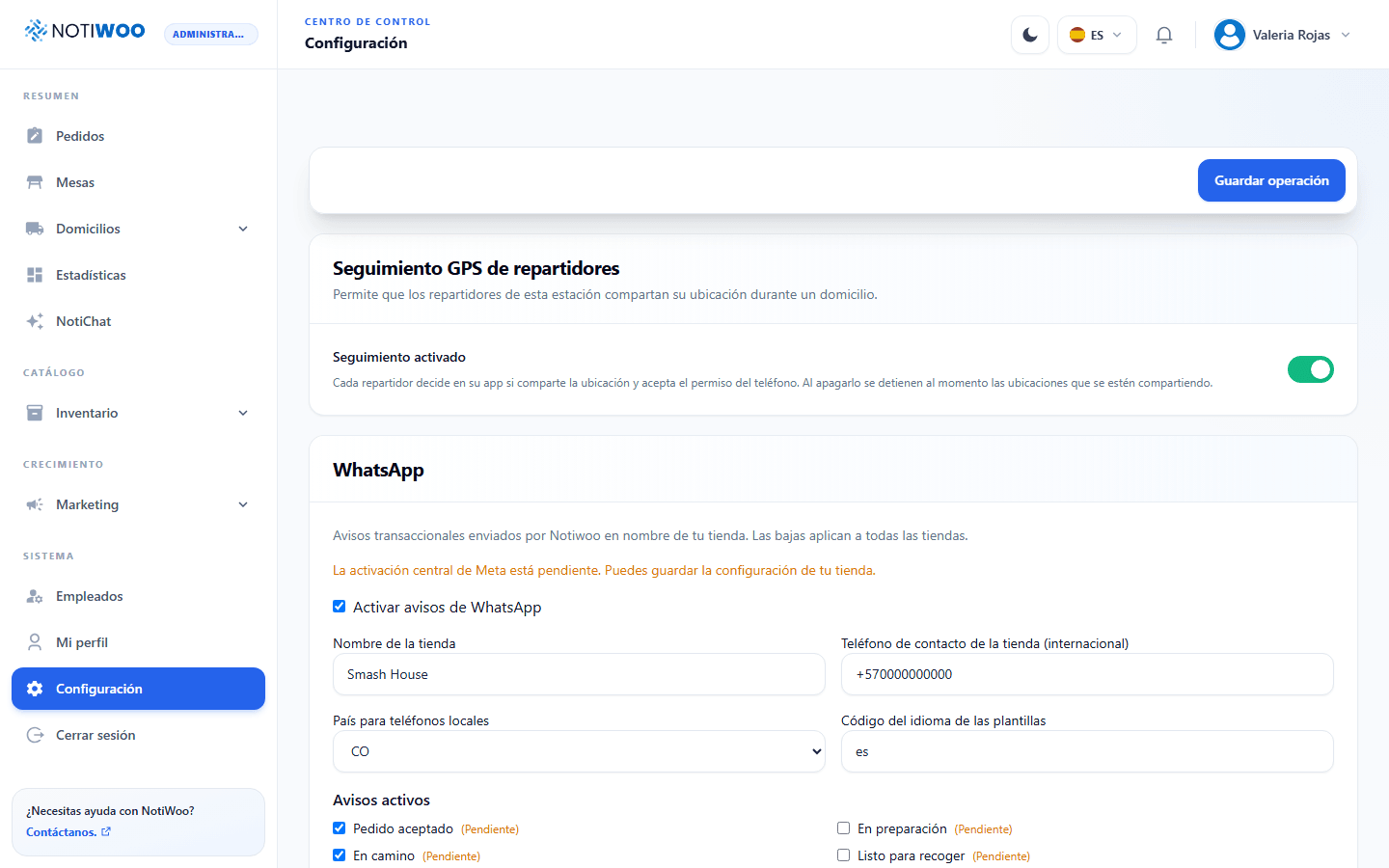The image size is (1389, 868).
Task: Click the NotiWoo logo
Action: coord(85,31)
